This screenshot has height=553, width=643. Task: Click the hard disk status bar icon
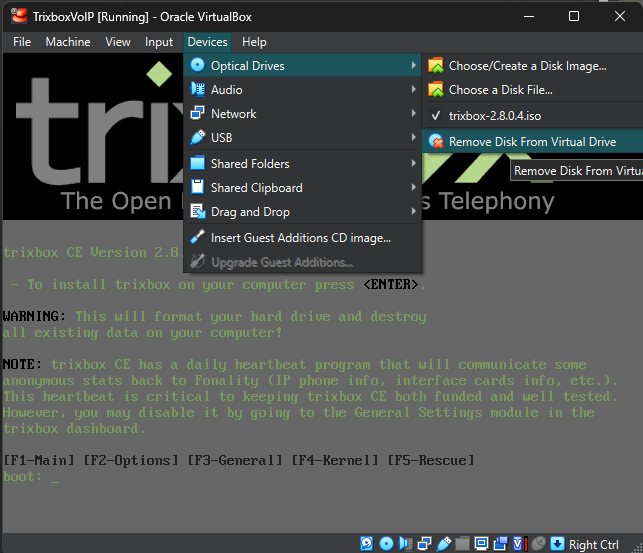point(367,544)
